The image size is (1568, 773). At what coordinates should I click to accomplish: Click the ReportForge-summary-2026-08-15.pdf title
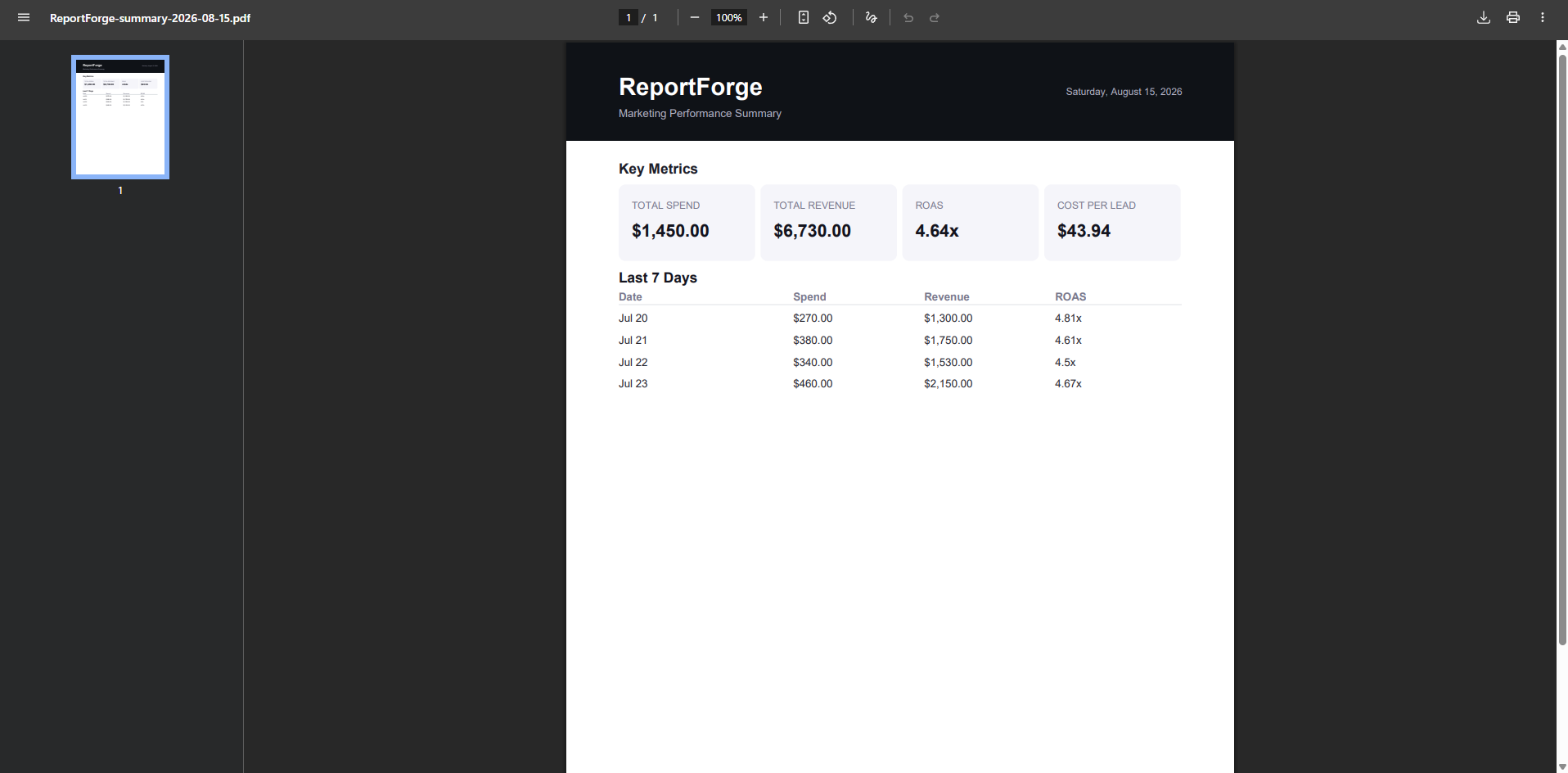151,18
